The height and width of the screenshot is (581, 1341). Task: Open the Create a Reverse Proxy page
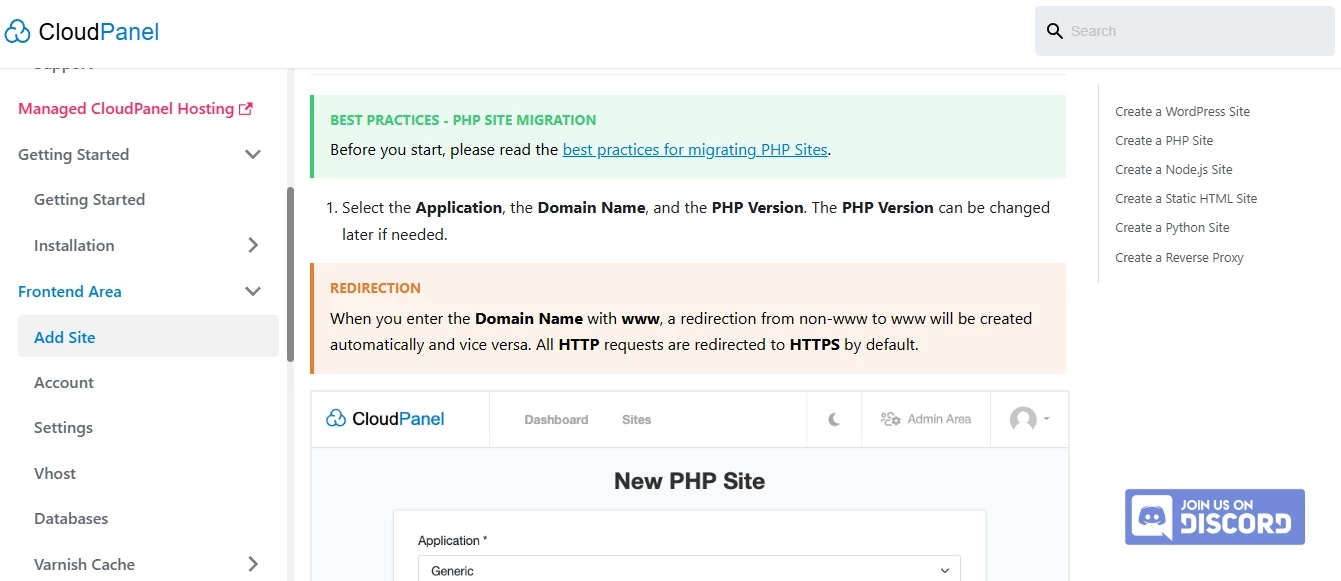[1179, 257]
